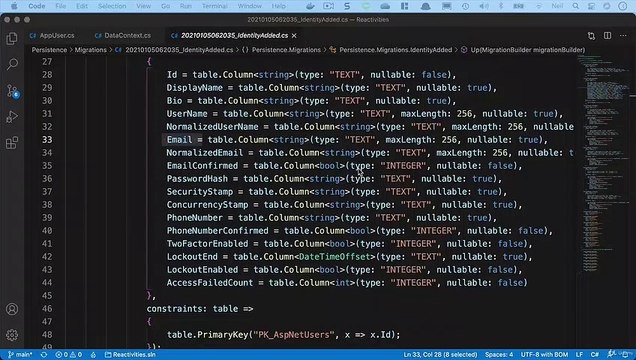Open the Terminal menu
Viewport: 636px width, 360px height.
[215, 6]
